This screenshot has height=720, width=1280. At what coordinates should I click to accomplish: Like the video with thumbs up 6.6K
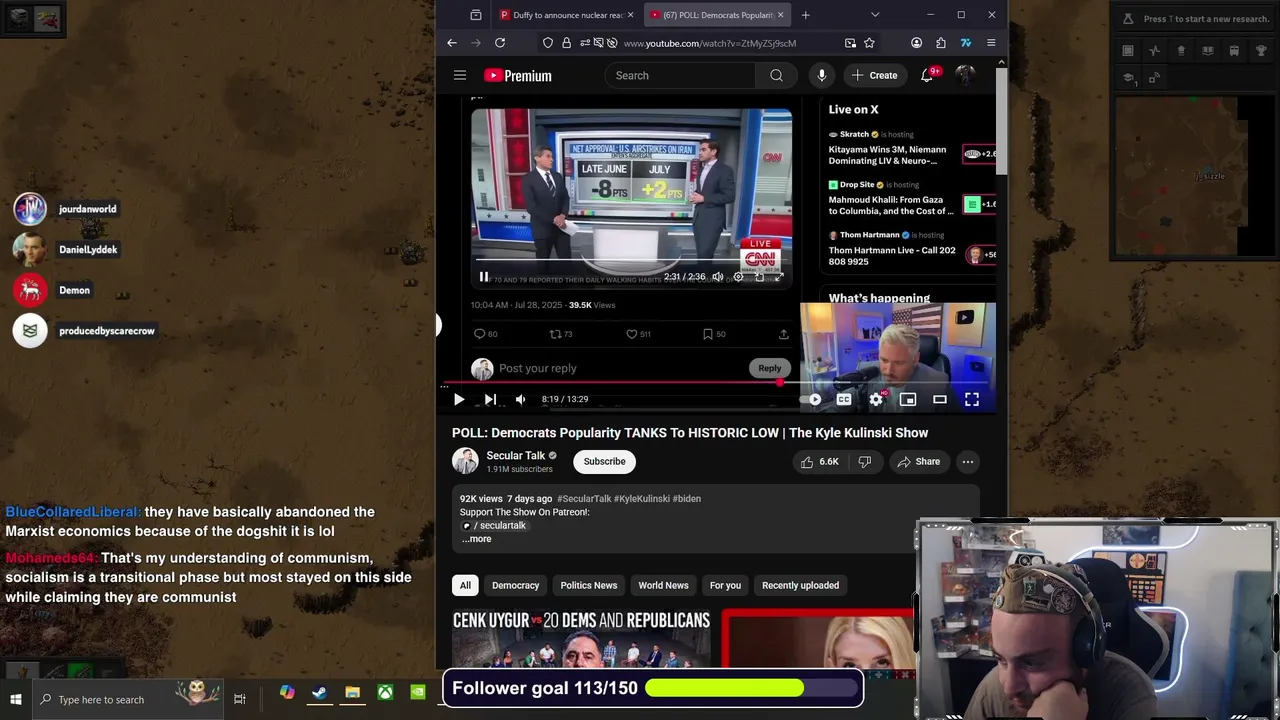tap(820, 462)
